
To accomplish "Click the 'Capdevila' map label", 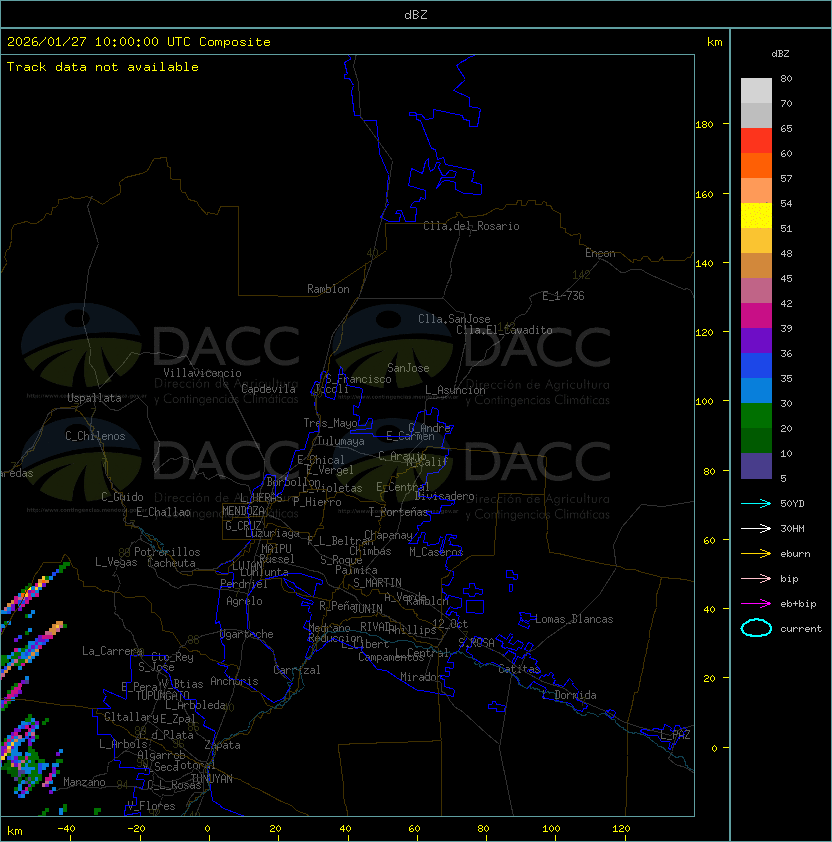I will click(268, 389).
